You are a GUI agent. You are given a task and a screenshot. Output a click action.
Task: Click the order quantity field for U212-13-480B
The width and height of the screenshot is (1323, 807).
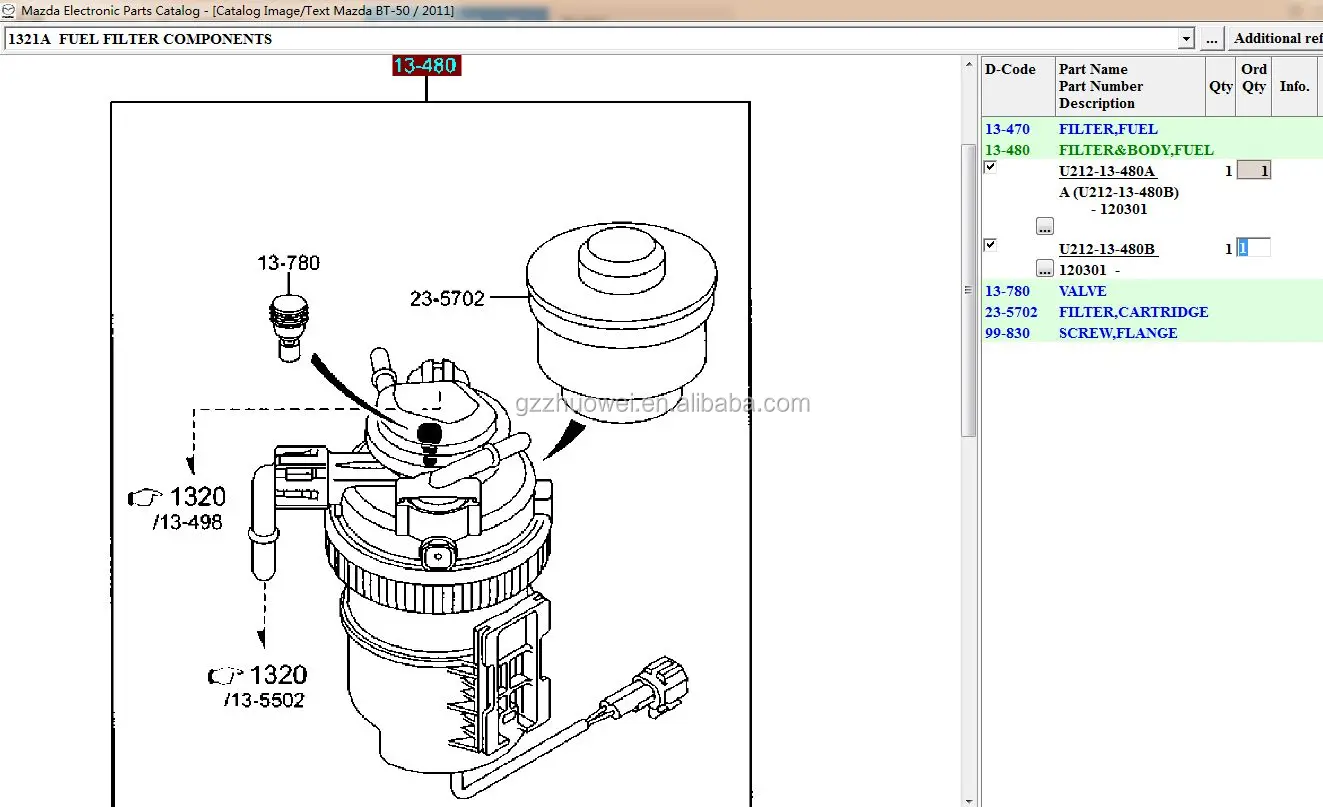tap(1254, 248)
